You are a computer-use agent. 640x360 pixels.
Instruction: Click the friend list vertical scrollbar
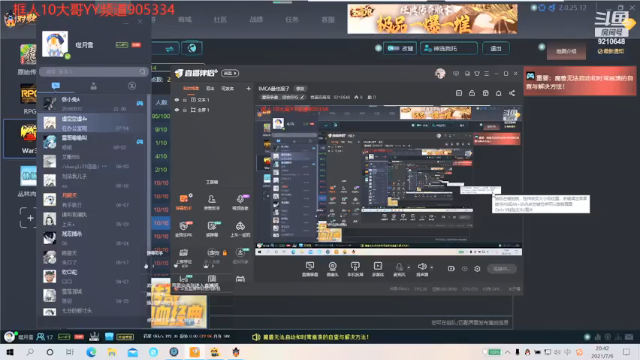148,180
